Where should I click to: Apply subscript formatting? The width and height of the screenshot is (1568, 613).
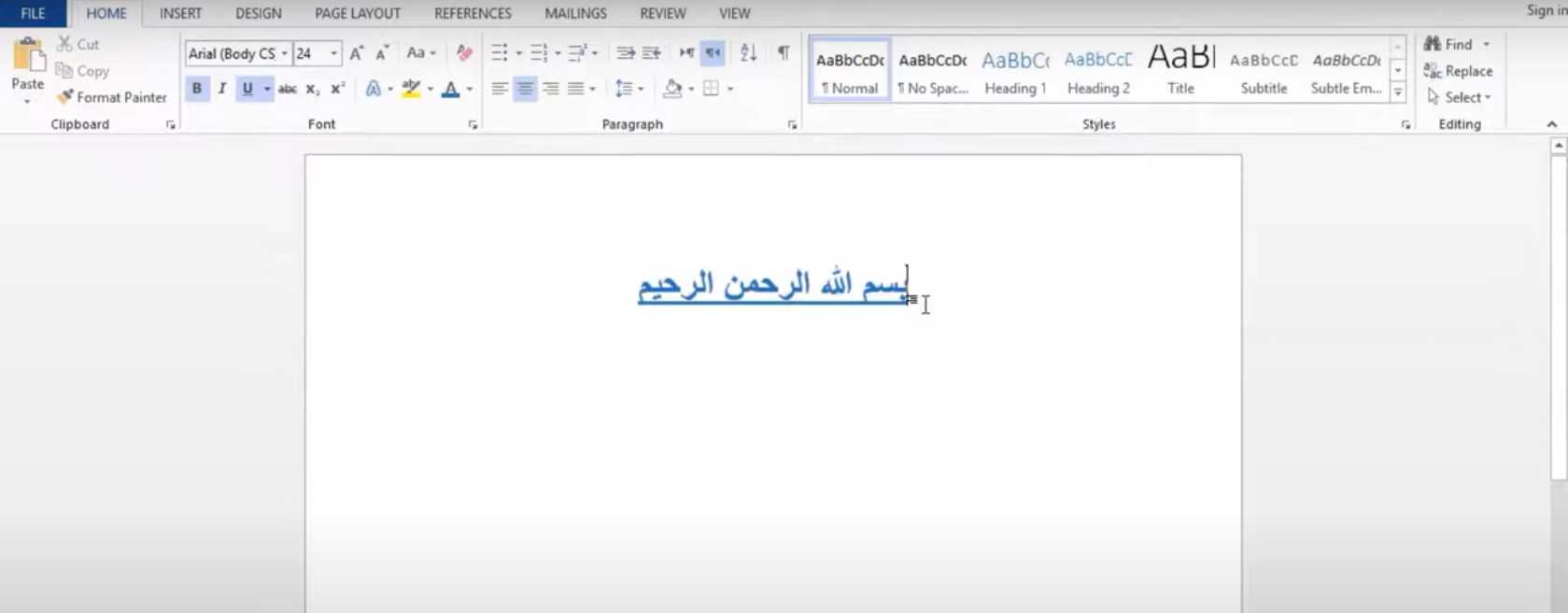pos(313,89)
